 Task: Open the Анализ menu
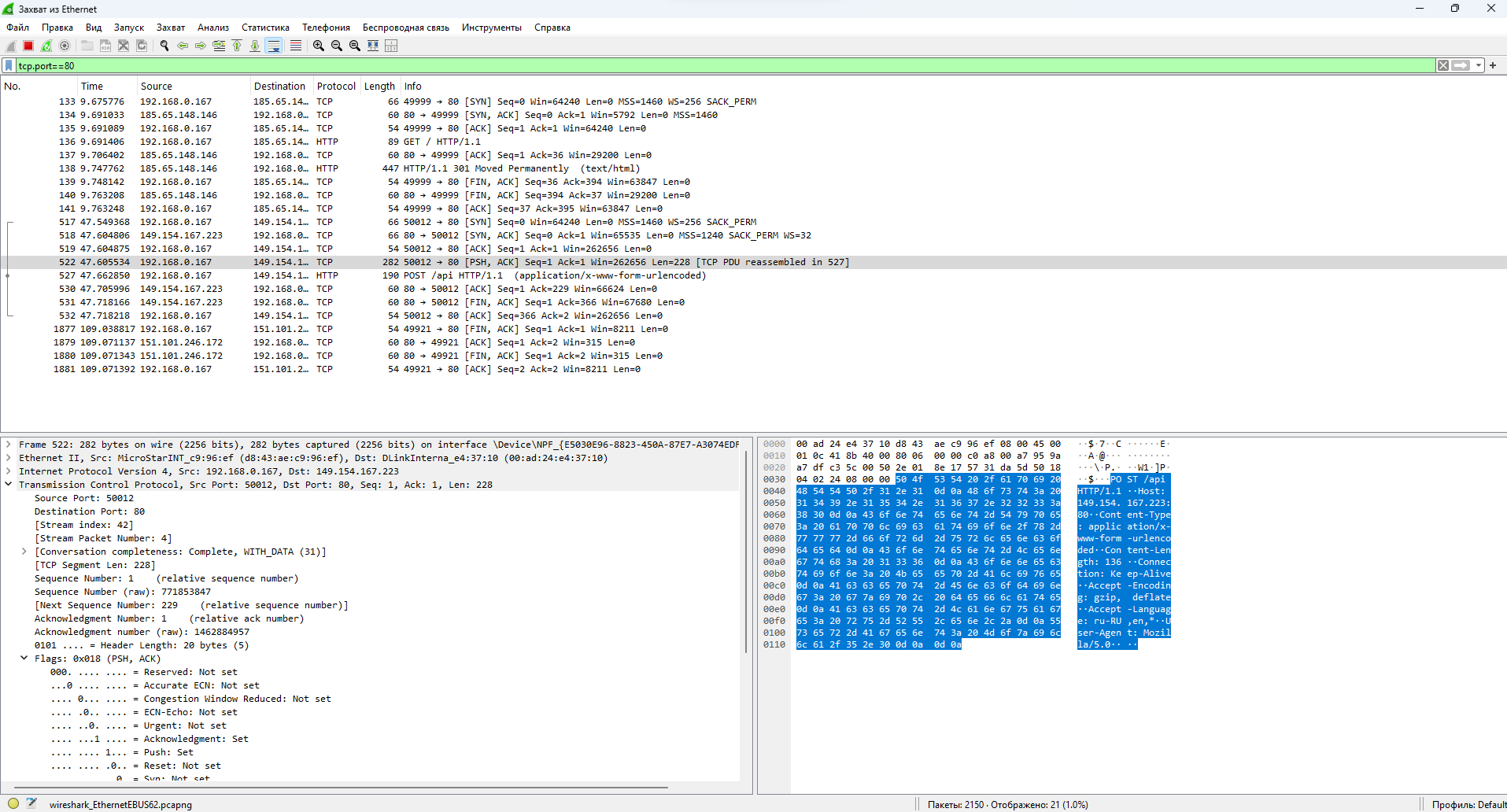click(x=213, y=28)
